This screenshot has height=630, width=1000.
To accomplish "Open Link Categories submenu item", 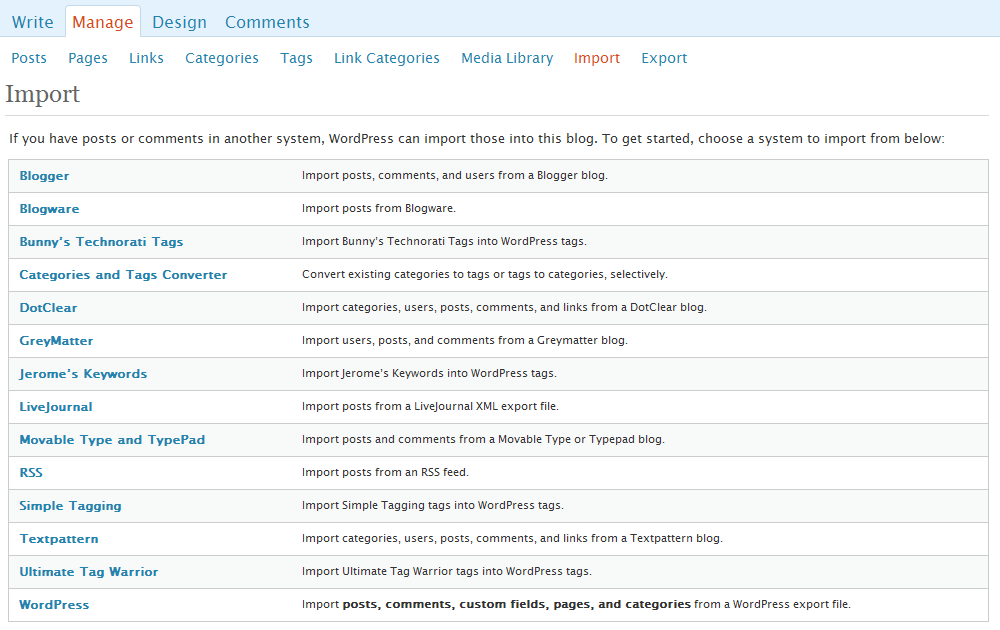I will (x=386, y=58).
